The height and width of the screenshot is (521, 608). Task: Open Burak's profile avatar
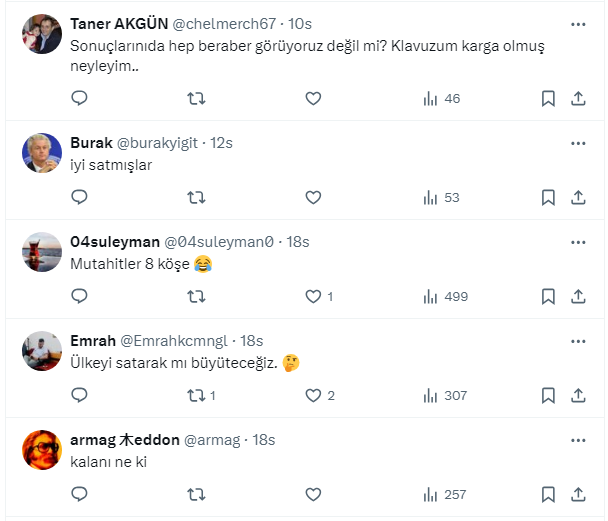point(42,153)
